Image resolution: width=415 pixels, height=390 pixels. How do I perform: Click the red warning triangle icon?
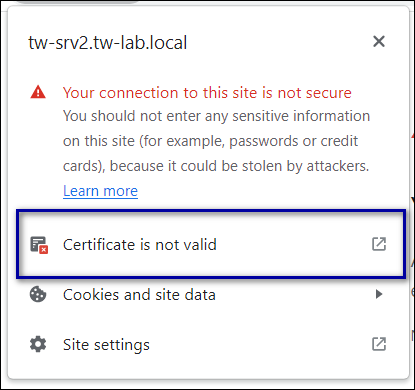click(x=38, y=92)
